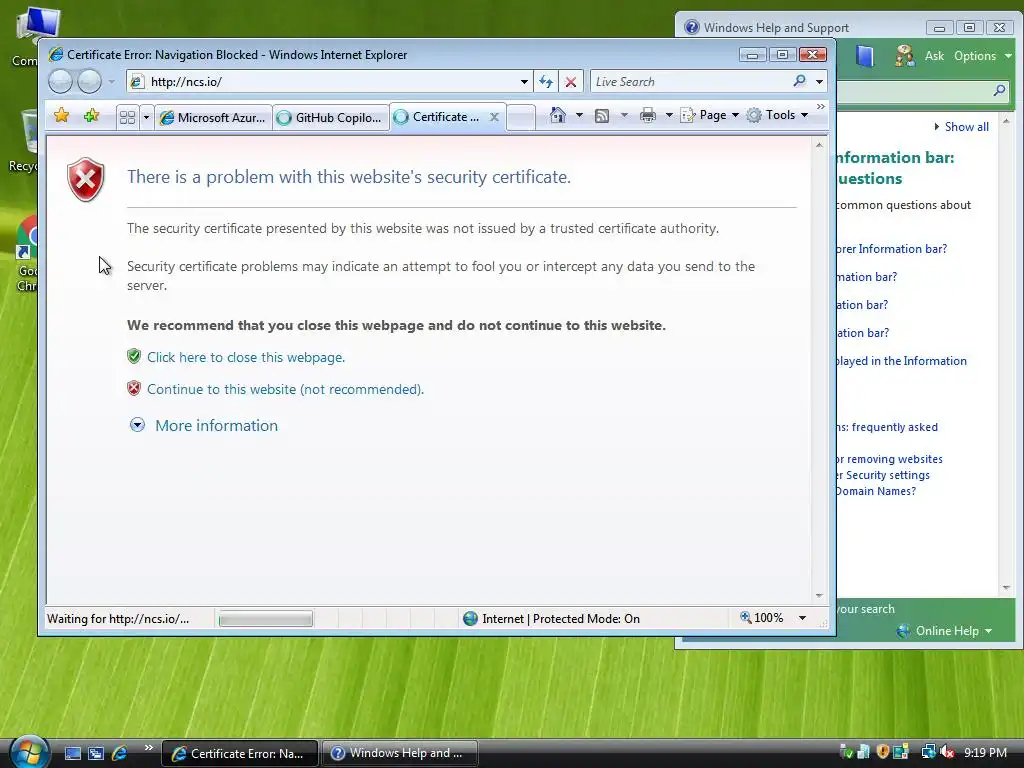
Task: Open the Online Help dropdown
Action: coord(944,631)
